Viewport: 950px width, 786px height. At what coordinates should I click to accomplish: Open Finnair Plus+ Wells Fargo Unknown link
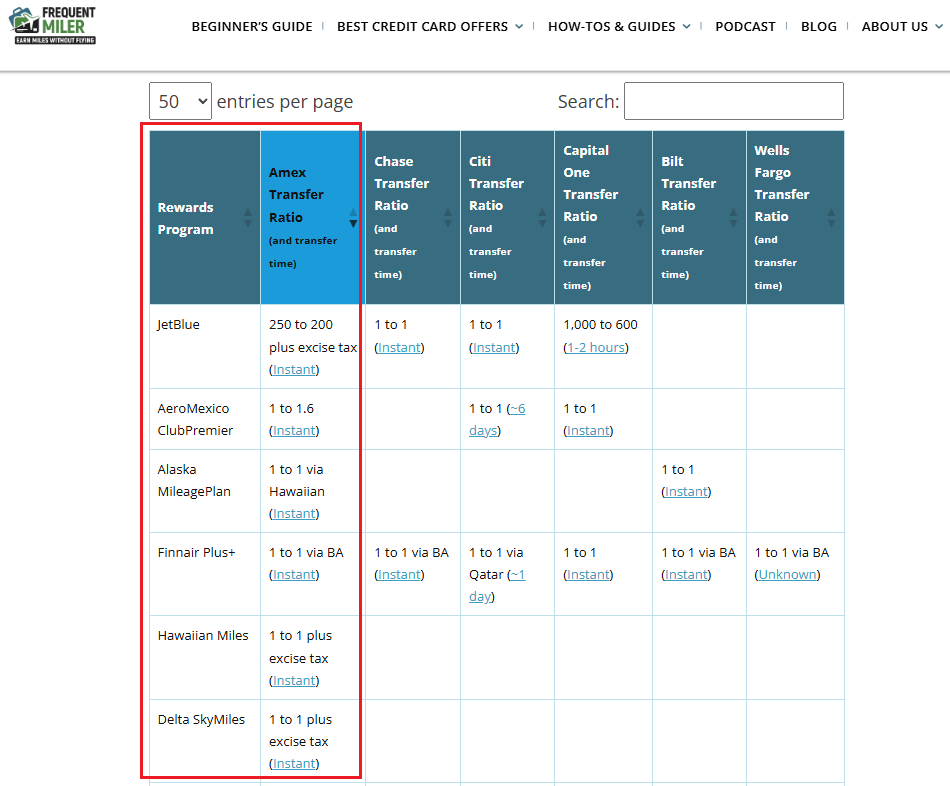[x=788, y=575]
